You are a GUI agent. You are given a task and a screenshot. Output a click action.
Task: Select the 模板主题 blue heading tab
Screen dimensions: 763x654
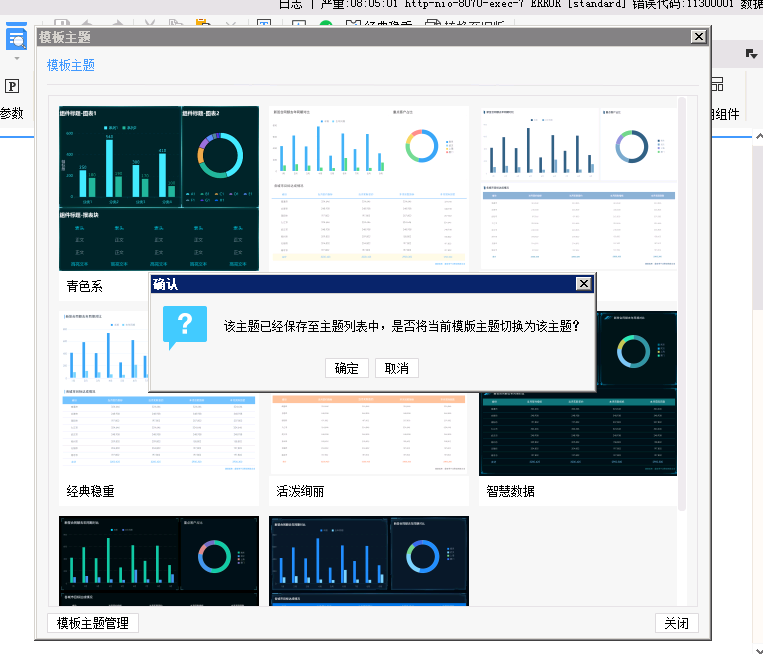click(71, 65)
